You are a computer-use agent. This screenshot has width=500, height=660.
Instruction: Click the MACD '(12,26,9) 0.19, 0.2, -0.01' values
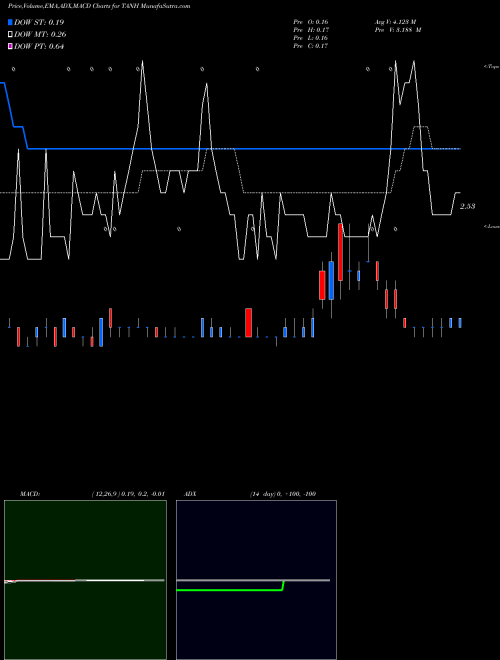[x=128, y=494]
